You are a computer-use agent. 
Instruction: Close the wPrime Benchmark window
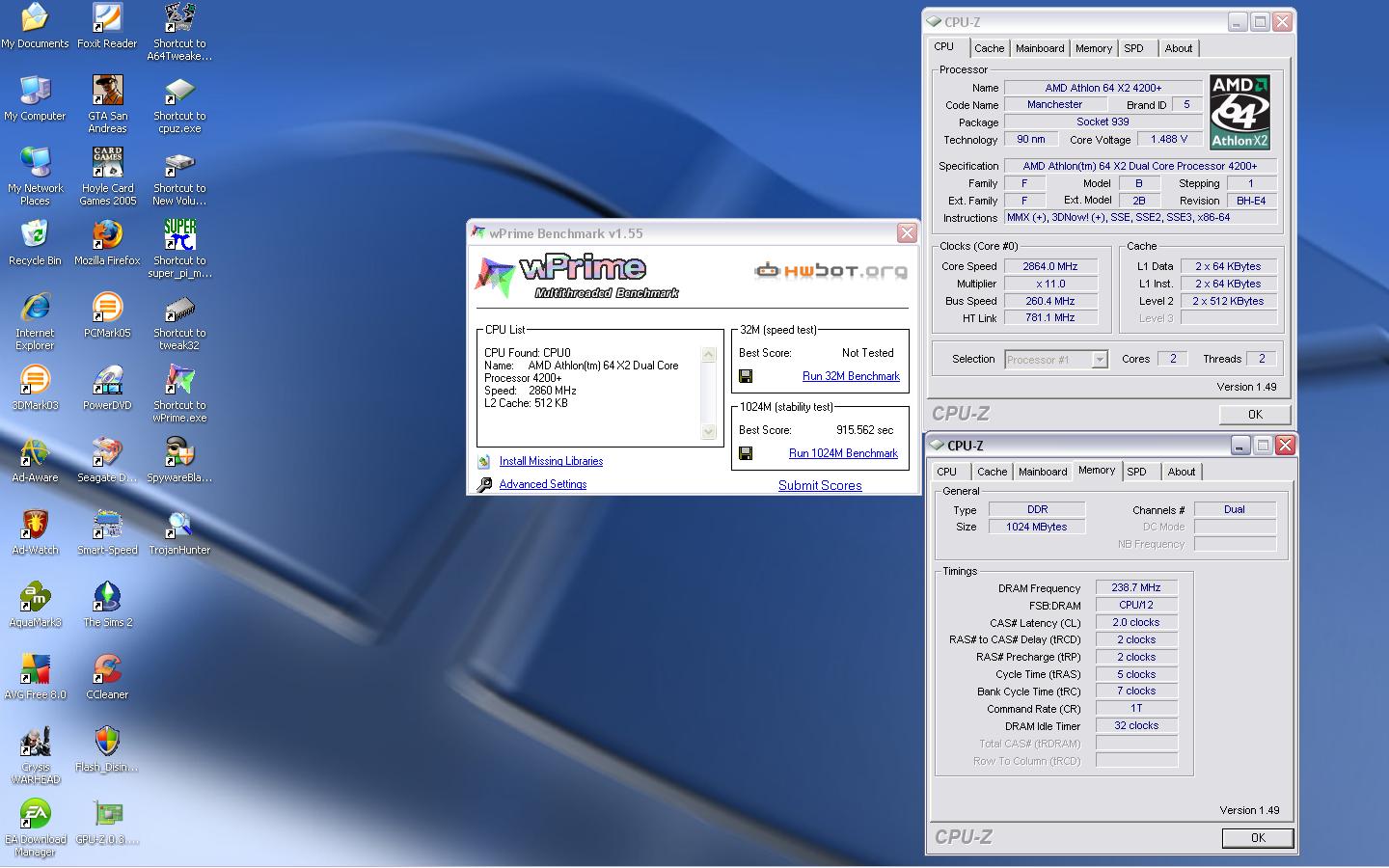(x=907, y=233)
